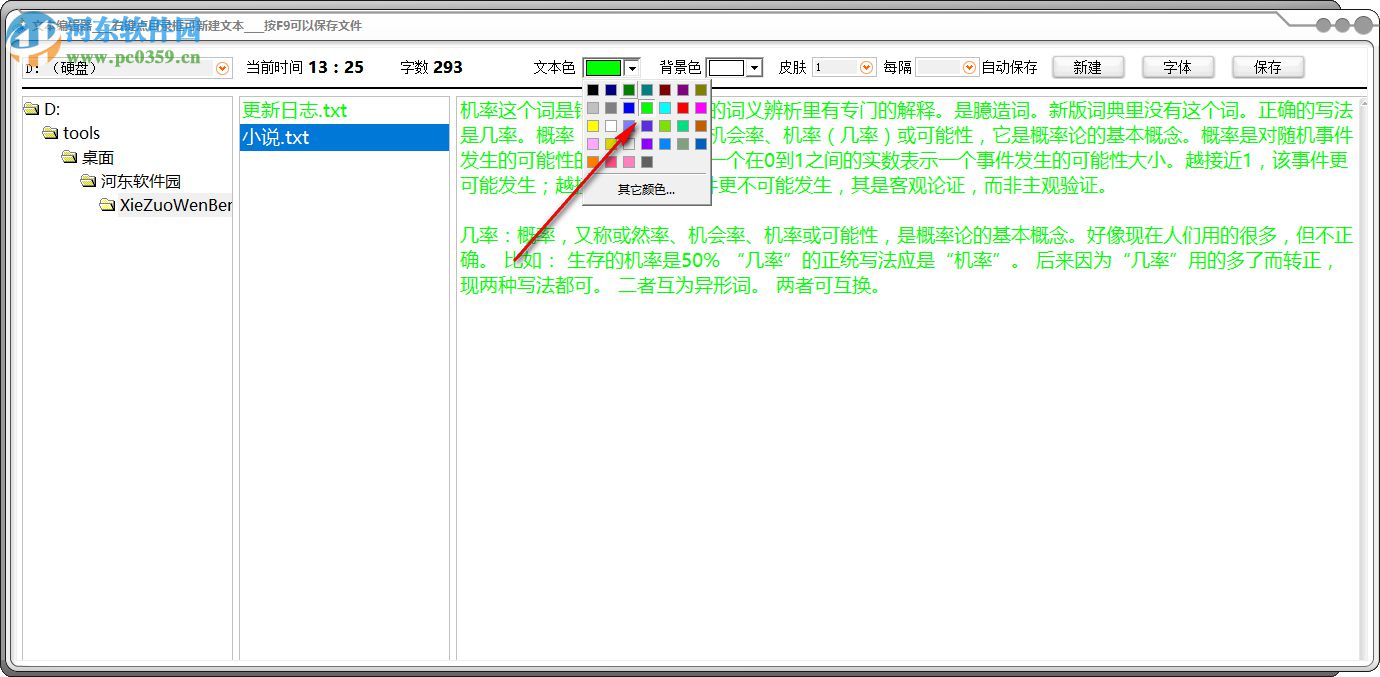Click the tools folder icon in the tree
Screen dimensions: 1380x677
point(51,132)
